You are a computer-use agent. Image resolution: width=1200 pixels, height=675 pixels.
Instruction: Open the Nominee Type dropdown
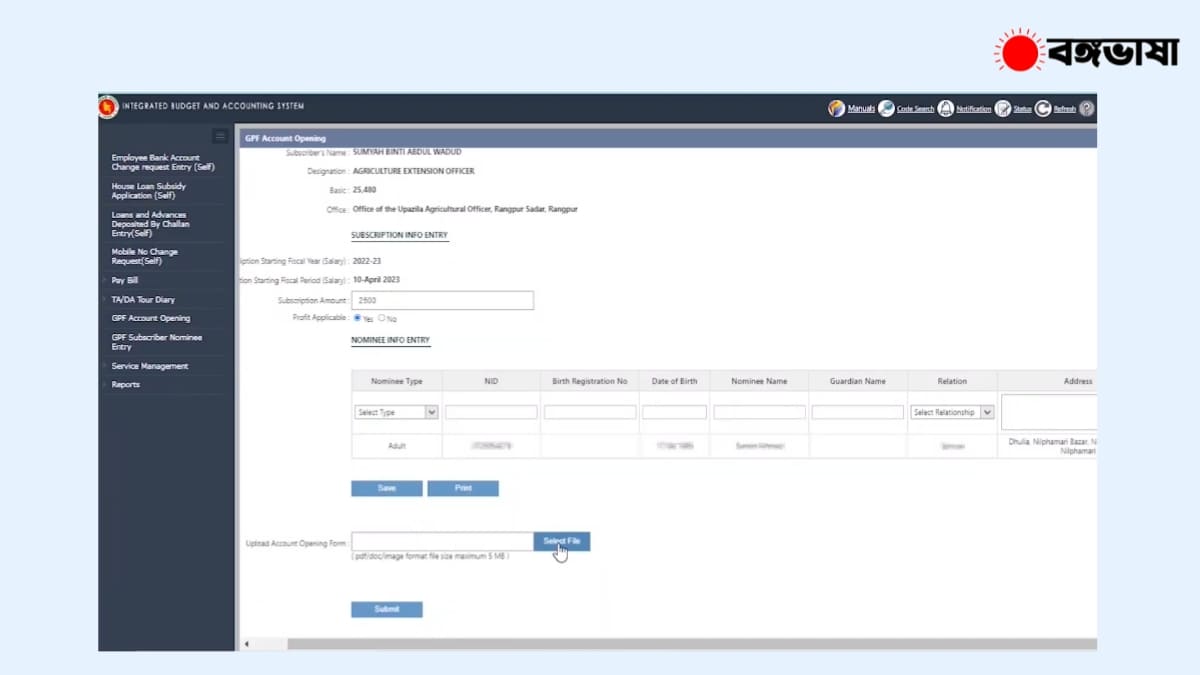(x=397, y=412)
